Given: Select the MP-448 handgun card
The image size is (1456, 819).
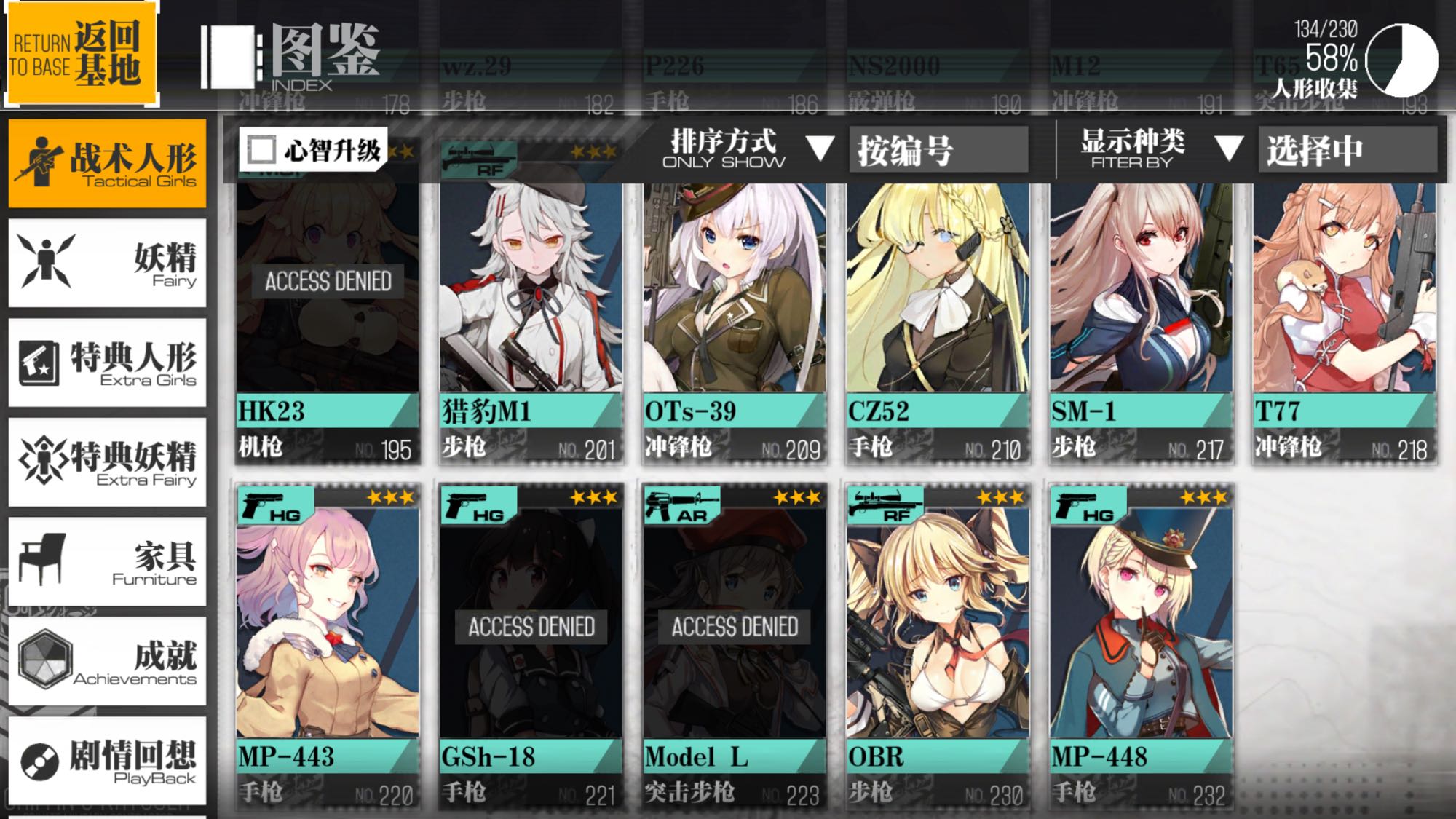Looking at the screenshot, I should (1141, 646).
